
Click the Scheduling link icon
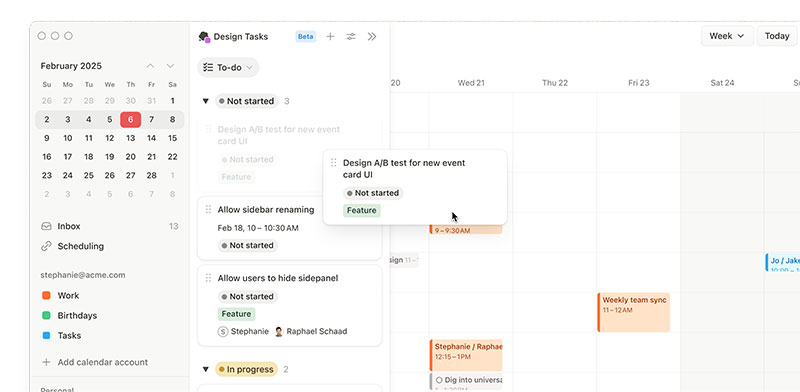(46, 246)
